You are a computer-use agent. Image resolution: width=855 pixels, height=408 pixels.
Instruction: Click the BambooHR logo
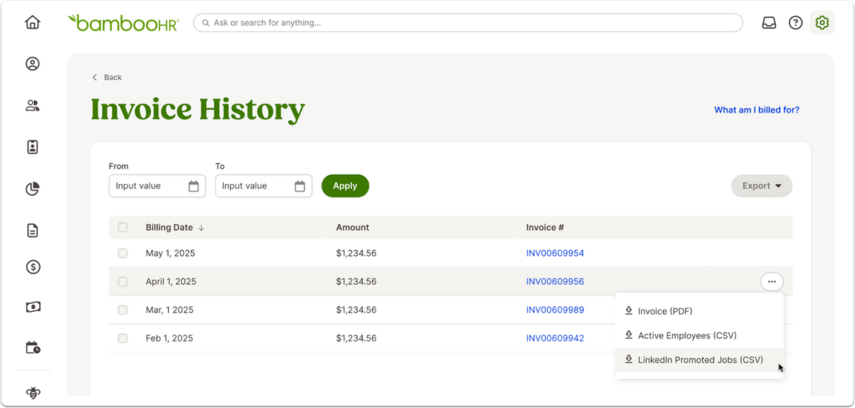[x=123, y=22]
